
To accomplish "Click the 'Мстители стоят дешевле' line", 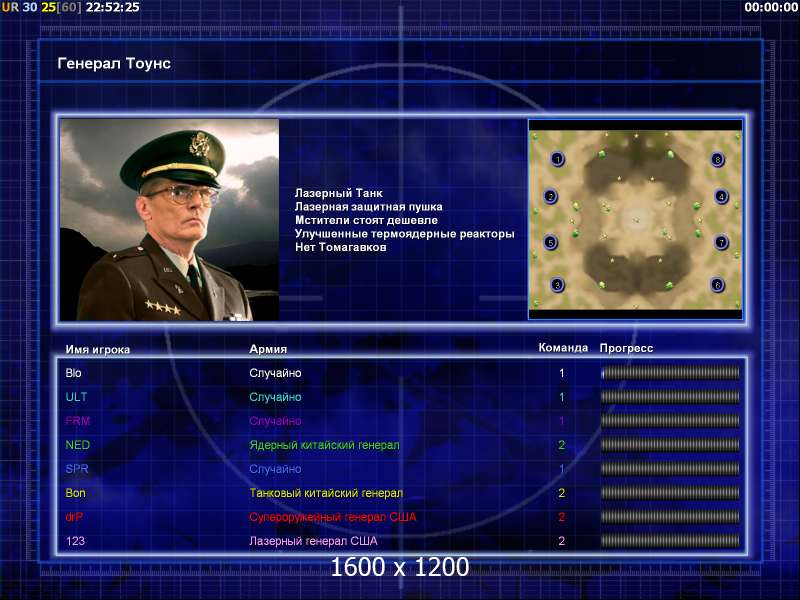I will 366,220.
